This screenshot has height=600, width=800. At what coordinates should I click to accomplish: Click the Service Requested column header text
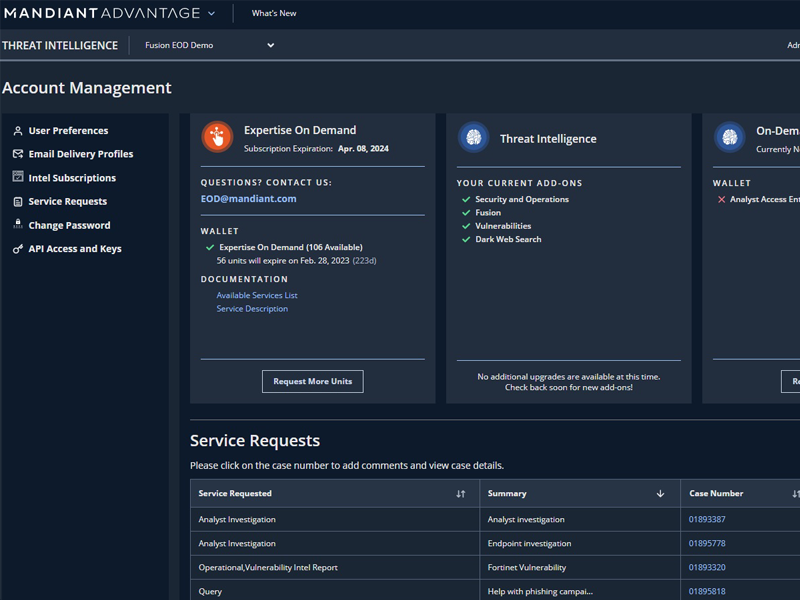[235, 493]
